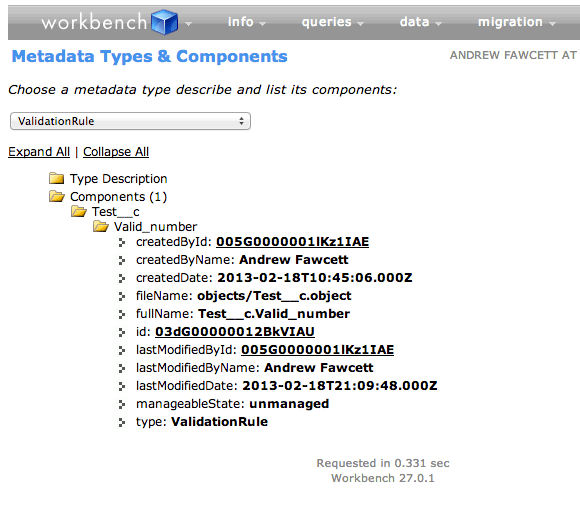
Task: Select the createdDate value 2013-02-18T10:45:06.000Z
Action: [314, 278]
